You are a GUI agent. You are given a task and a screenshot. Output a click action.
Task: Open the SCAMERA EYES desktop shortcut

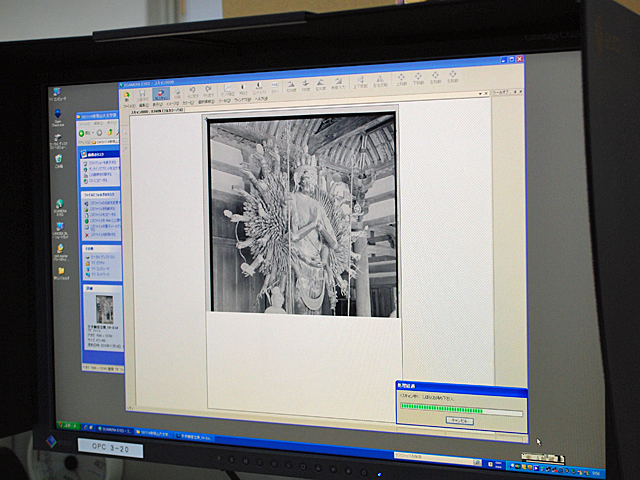(60, 207)
